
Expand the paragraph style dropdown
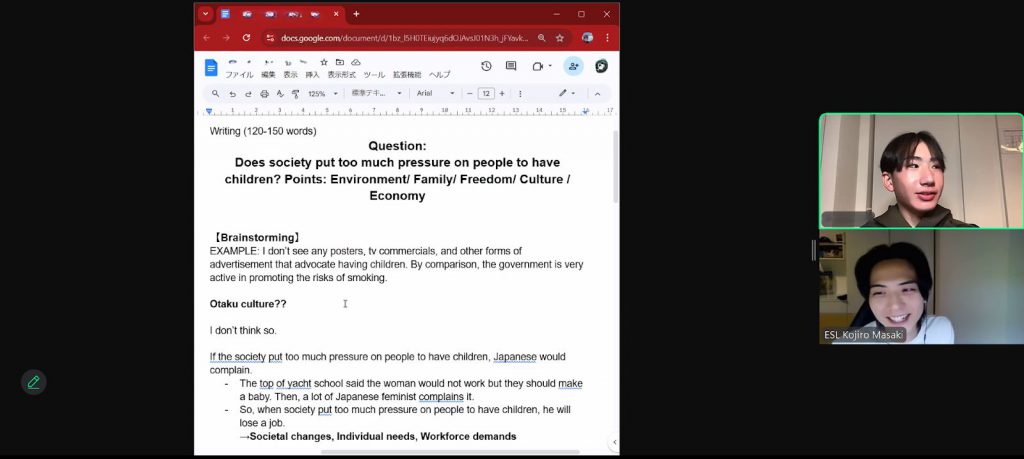click(x=377, y=94)
